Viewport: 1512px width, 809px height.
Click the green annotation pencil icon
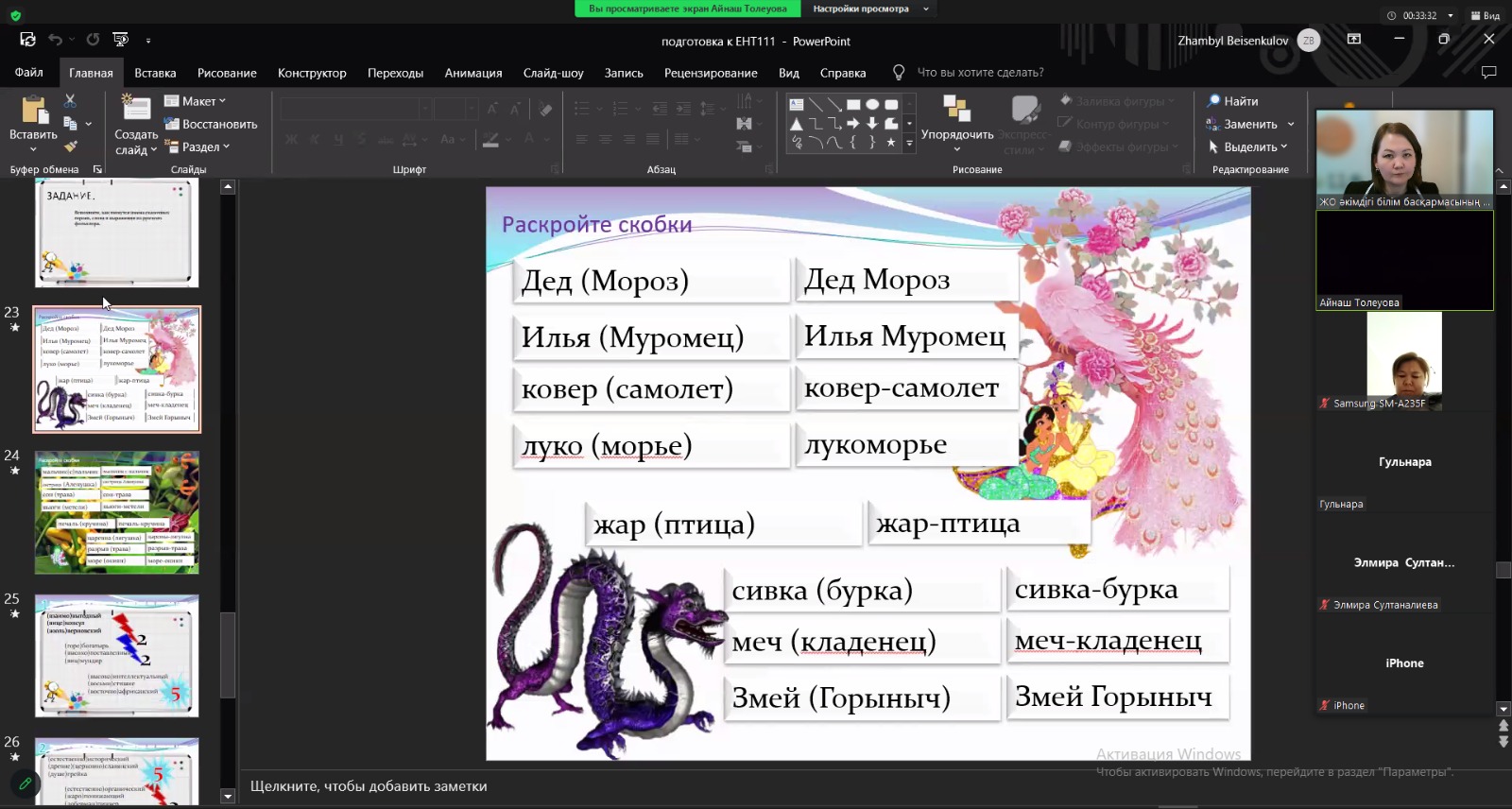pyautogui.click(x=26, y=783)
